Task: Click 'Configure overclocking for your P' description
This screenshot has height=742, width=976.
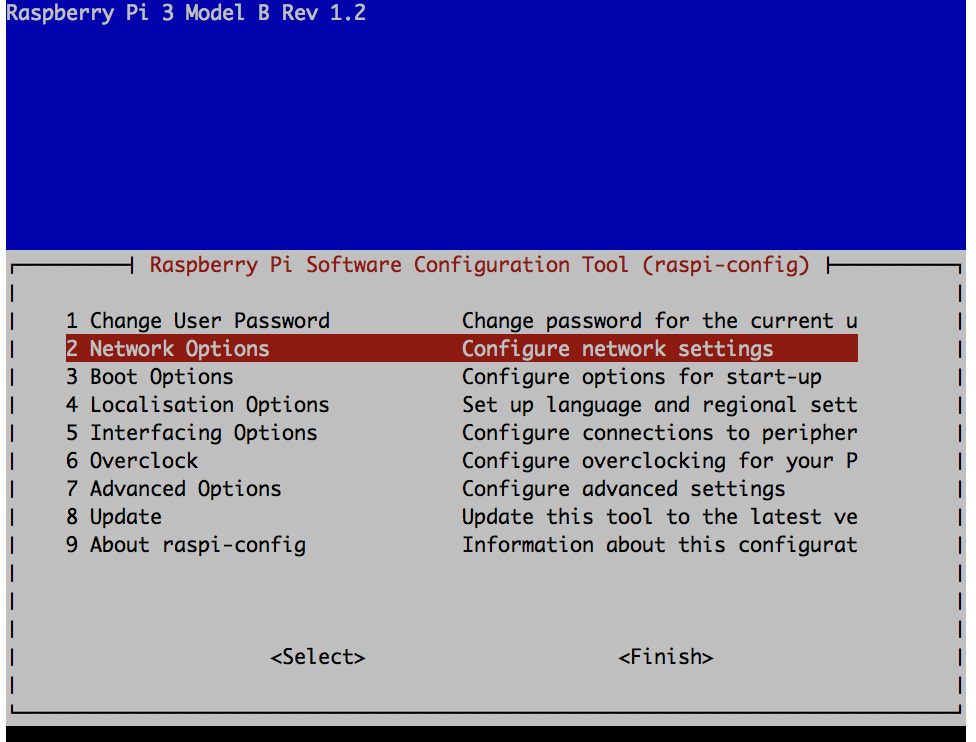Action: click(x=660, y=461)
